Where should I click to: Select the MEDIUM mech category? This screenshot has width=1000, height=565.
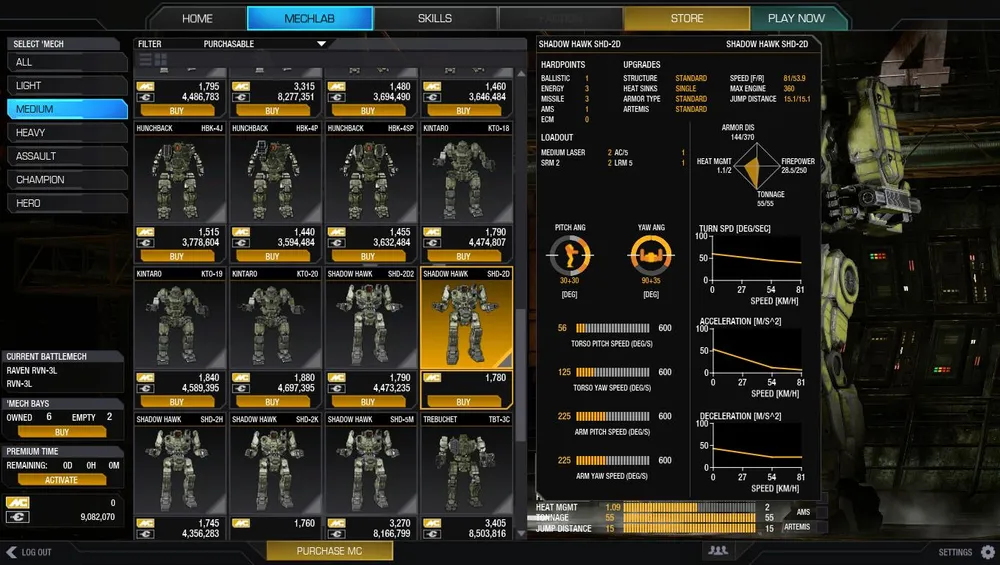67,109
